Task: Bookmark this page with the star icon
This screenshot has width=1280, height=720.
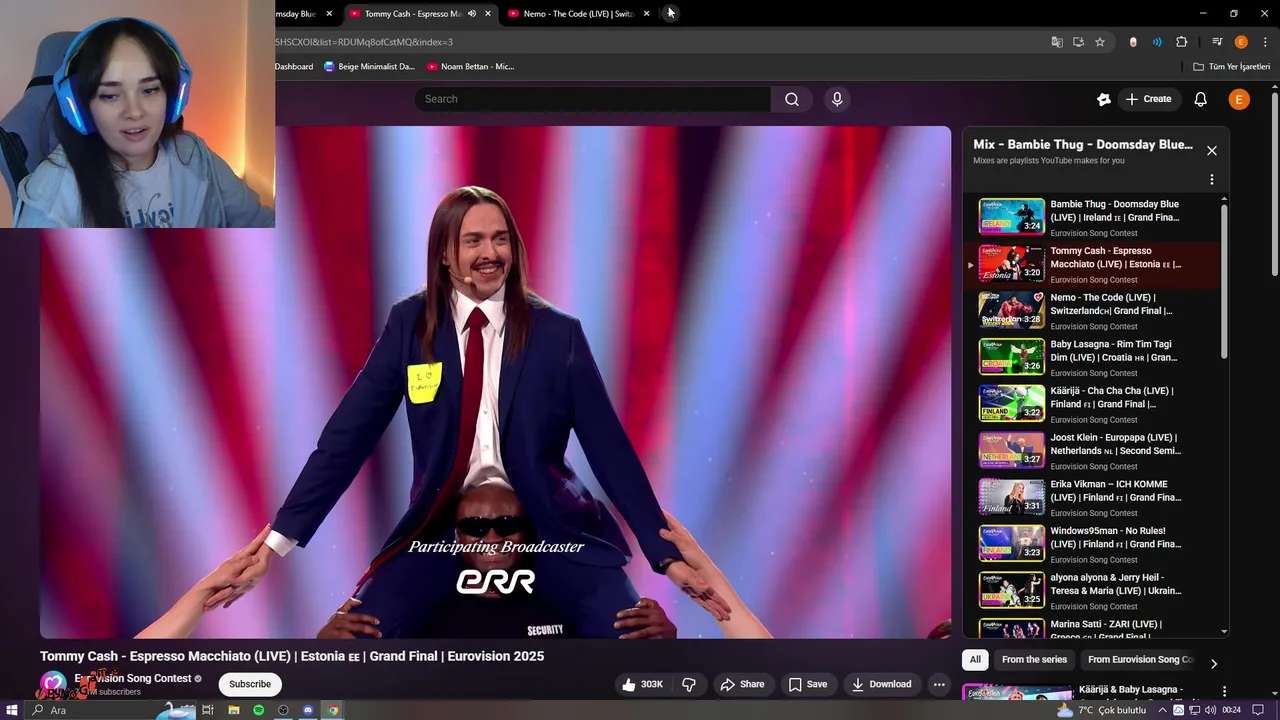Action: [1100, 42]
